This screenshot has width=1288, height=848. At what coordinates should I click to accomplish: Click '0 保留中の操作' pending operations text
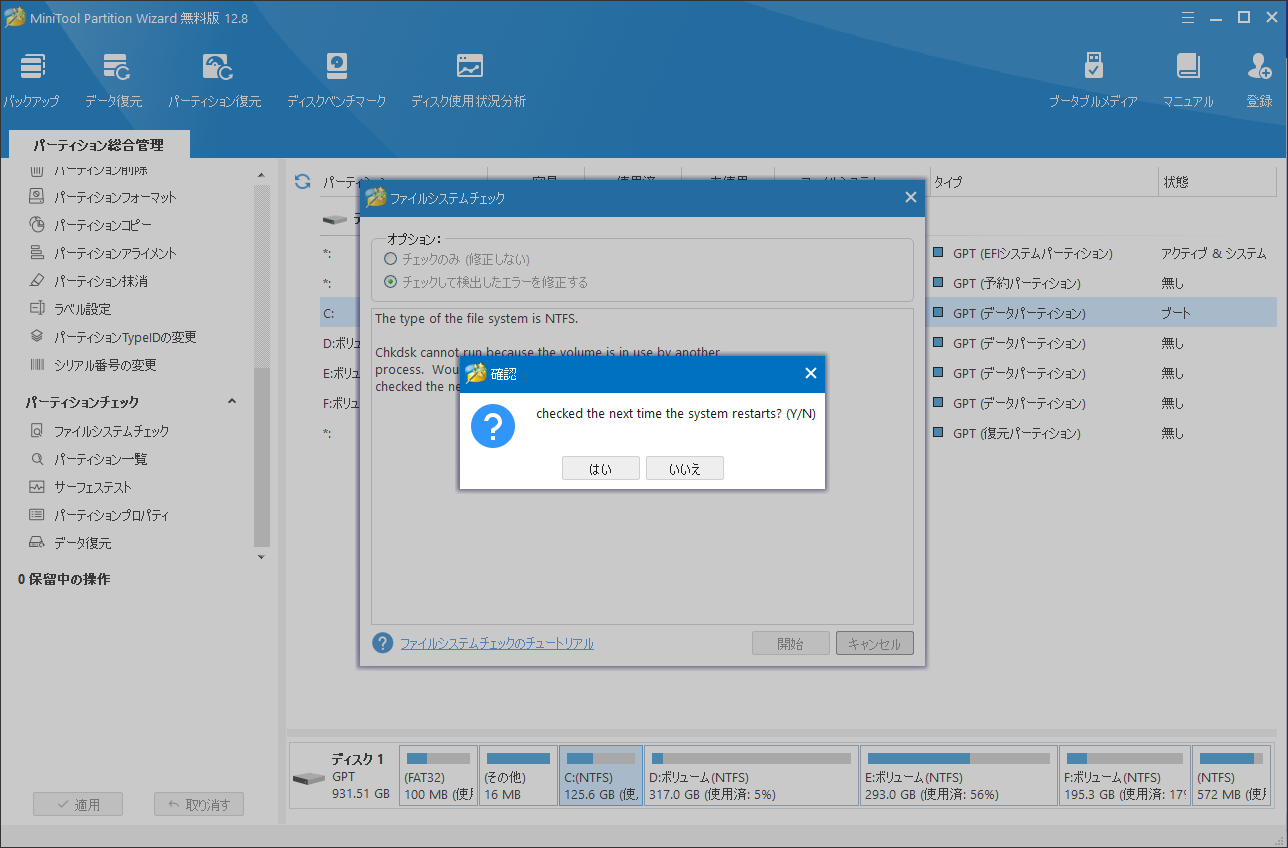tap(64, 579)
